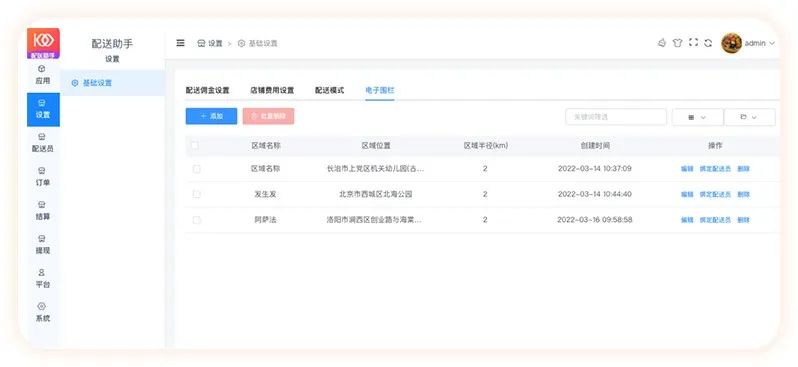Click the refresh icon in header

coord(708,43)
